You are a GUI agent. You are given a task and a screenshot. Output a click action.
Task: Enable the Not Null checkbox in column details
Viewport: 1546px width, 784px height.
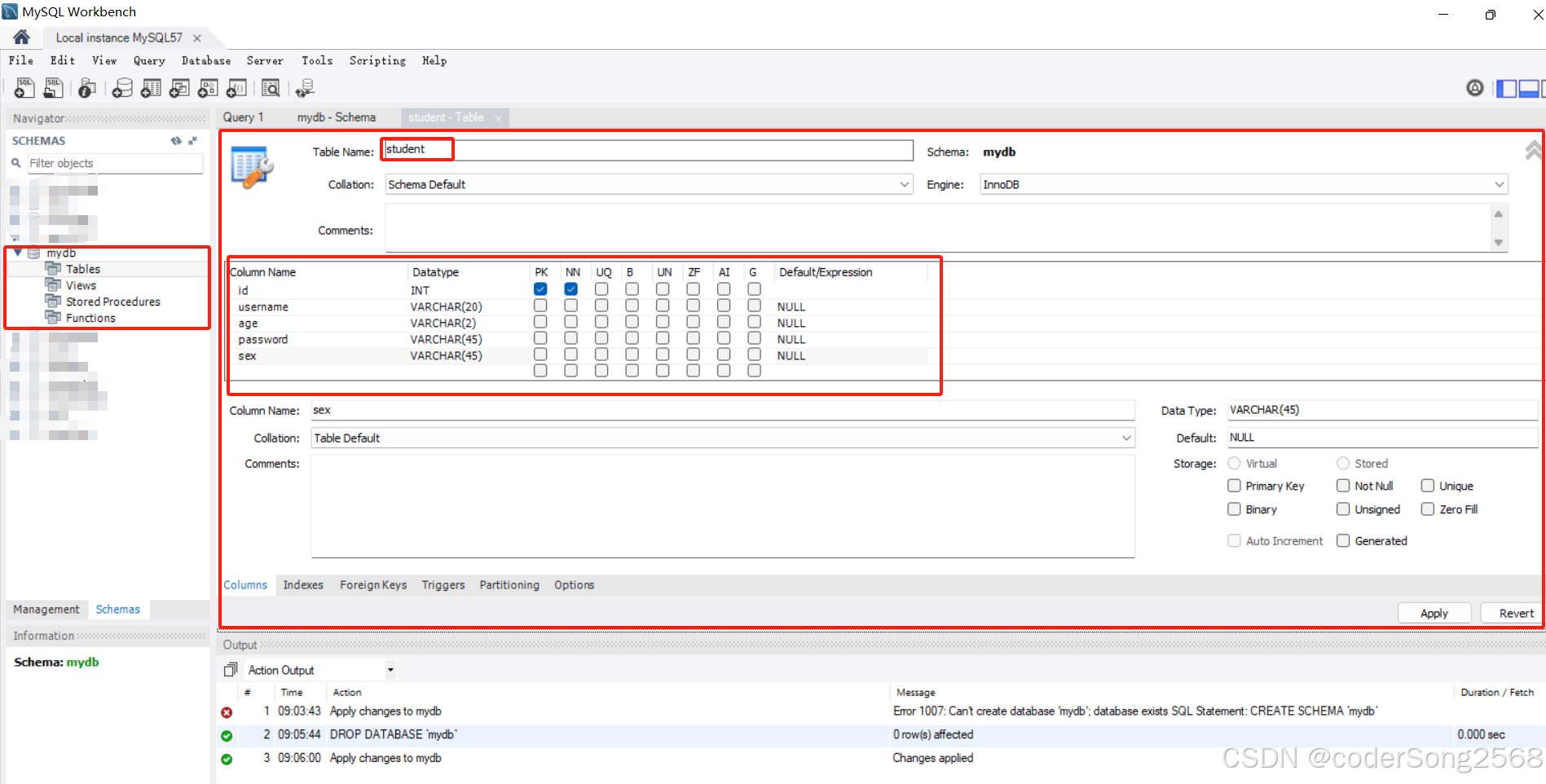tap(1343, 486)
